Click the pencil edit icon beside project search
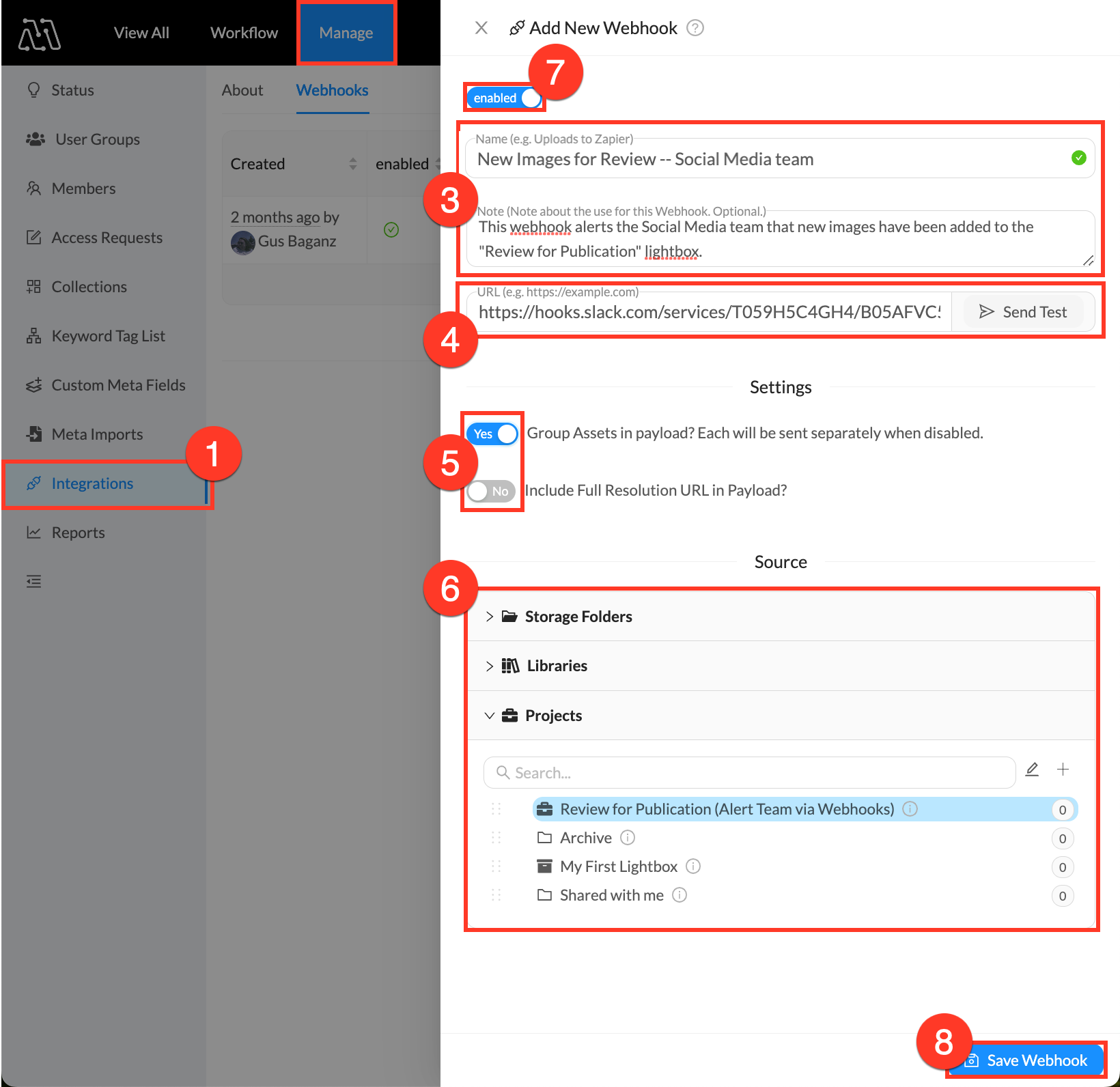This screenshot has width=1120, height=1087. coord(1032,770)
